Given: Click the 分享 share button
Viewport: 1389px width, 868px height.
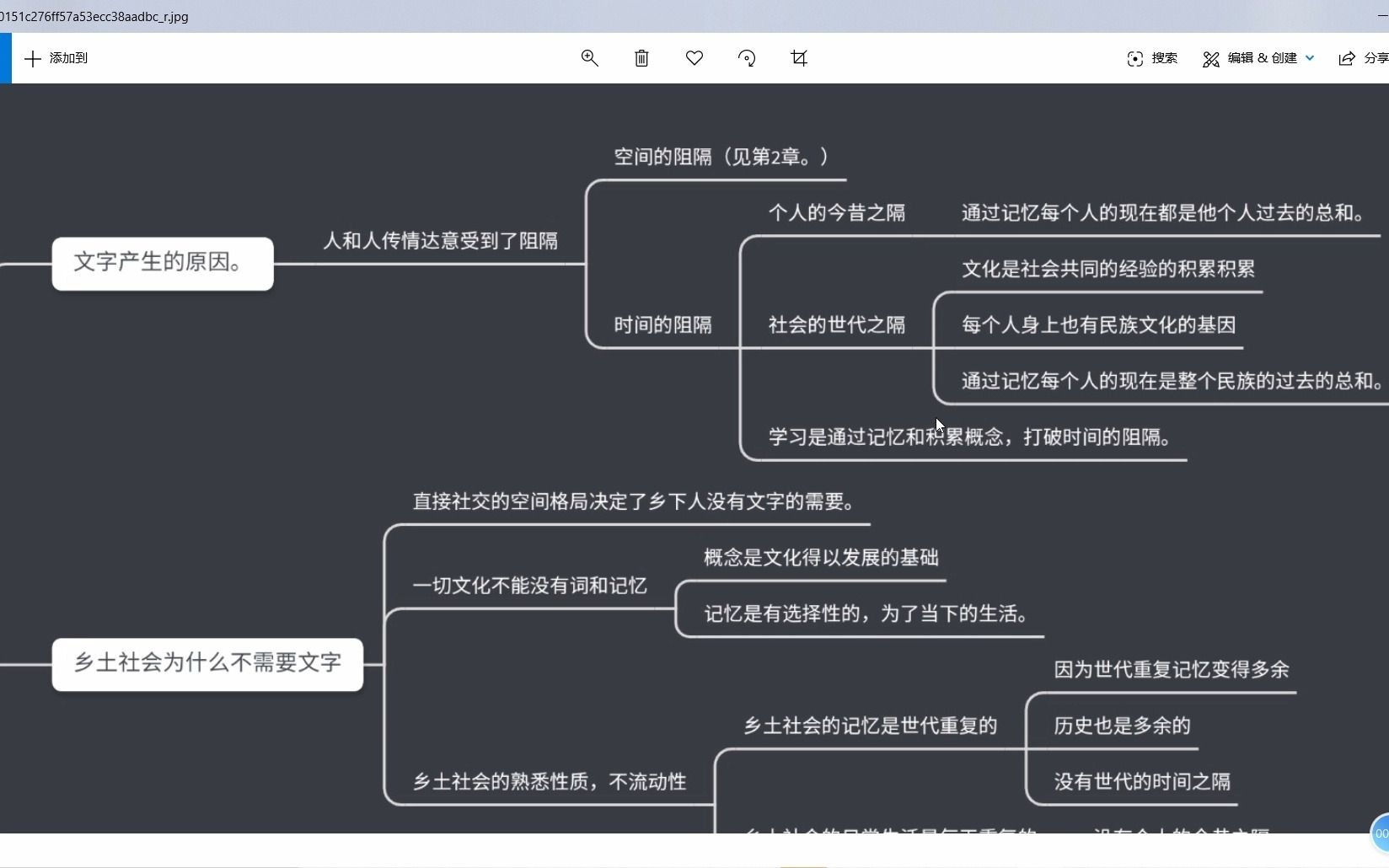Looking at the screenshot, I should pos(1363,58).
